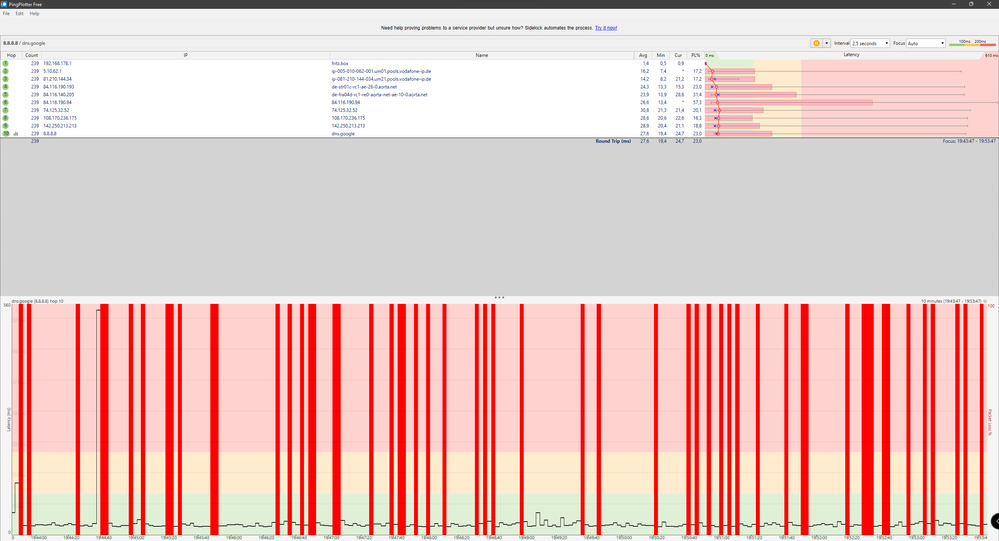
Task: Select the de-str01c-rc1-ae-26-0.aorta.net name
Action: pyautogui.click(x=364, y=87)
